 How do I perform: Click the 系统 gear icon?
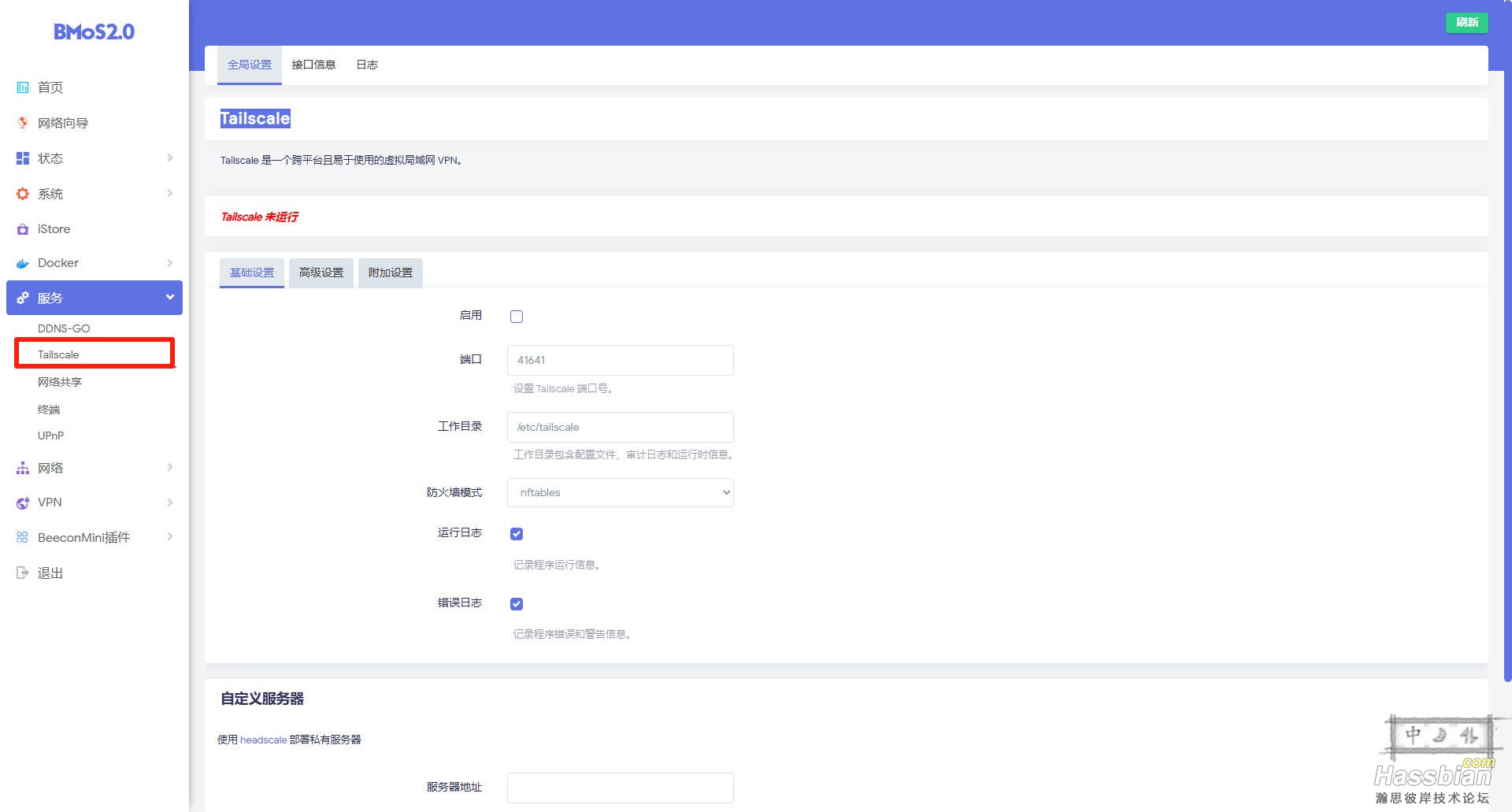[x=23, y=194]
